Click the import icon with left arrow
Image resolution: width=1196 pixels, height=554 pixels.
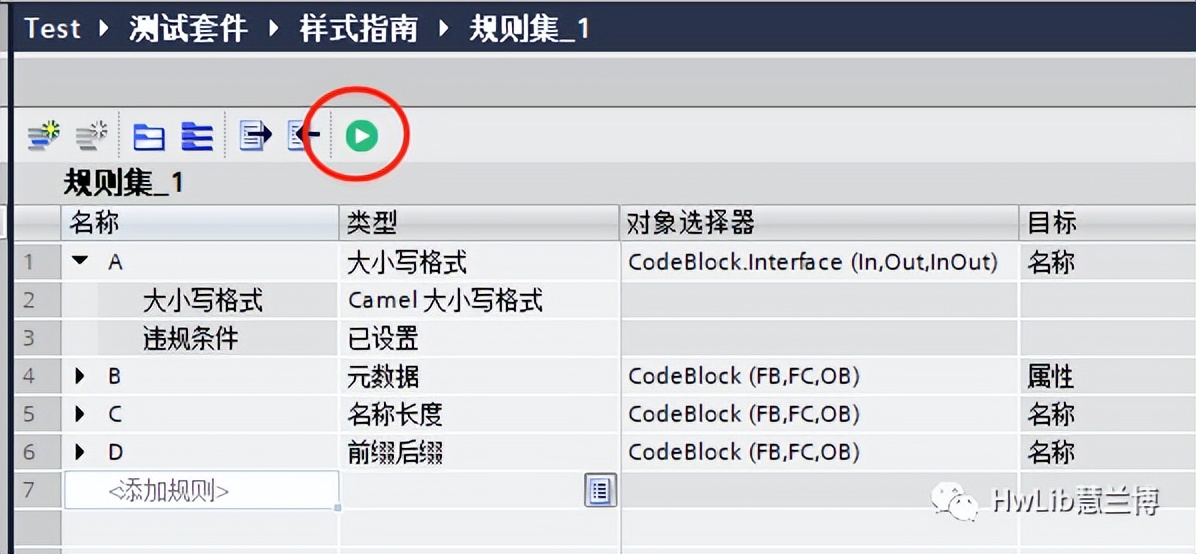click(x=303, y=135)
